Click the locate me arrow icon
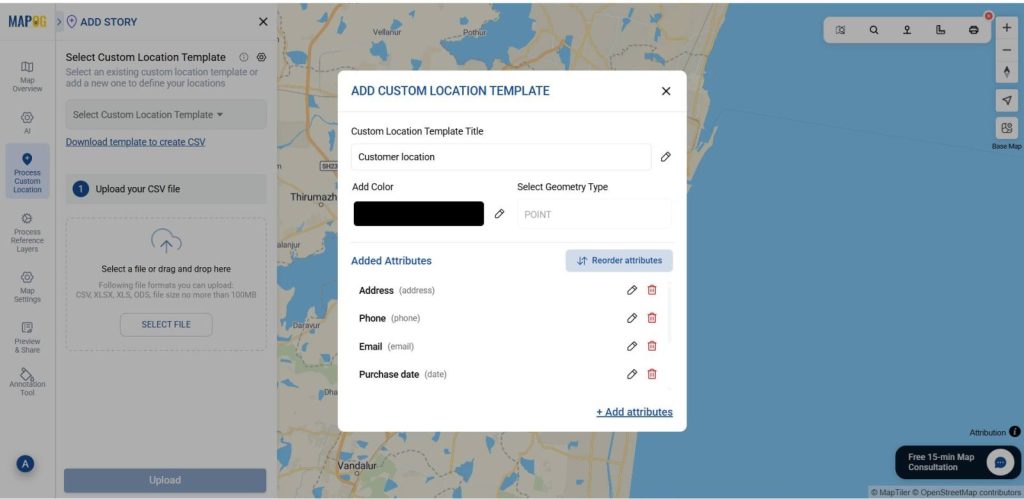Image resolution: width=1024 pixels, height=499 pixels. pos(1006,101)
